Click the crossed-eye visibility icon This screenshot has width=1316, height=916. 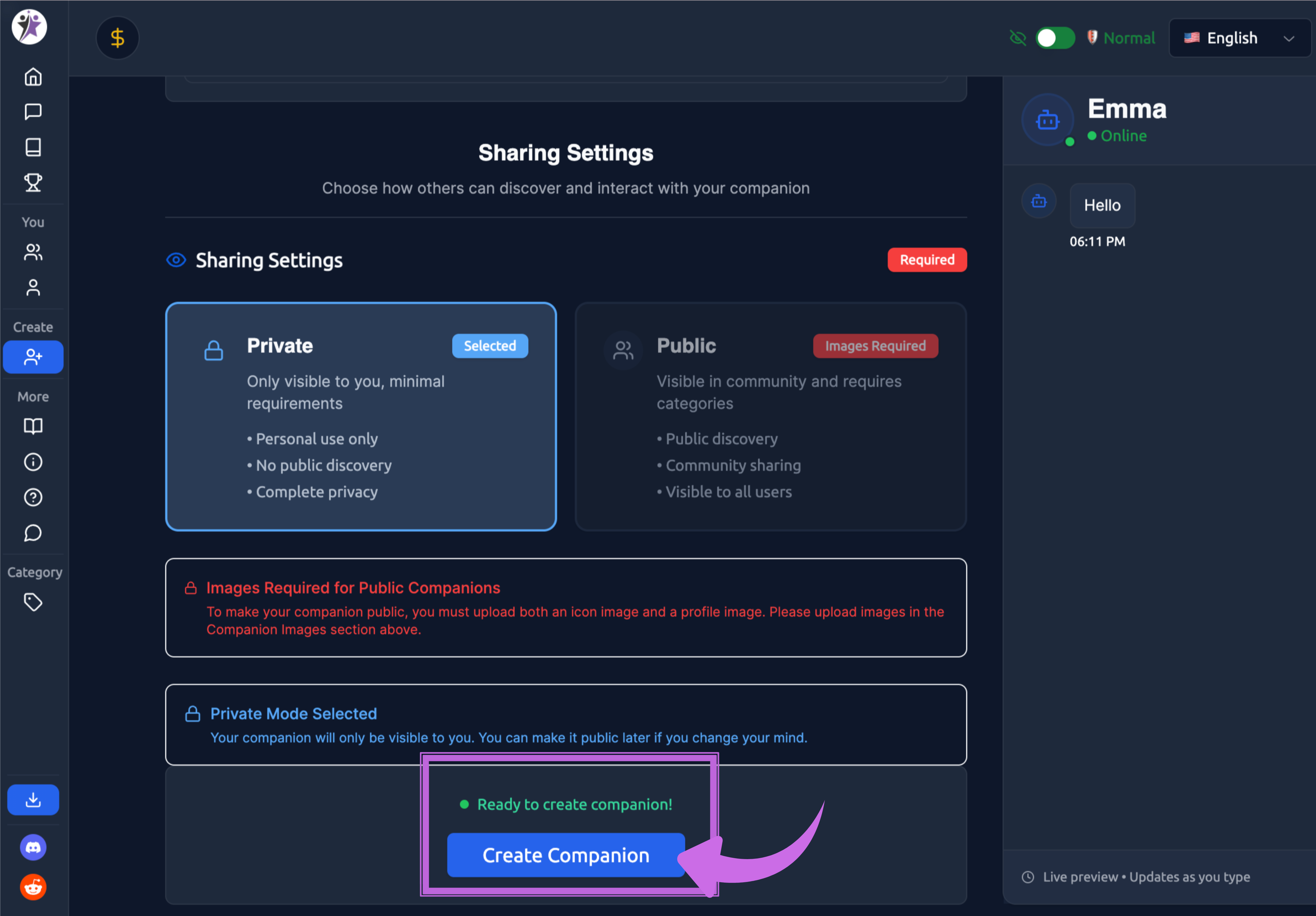pos(1018,38)
